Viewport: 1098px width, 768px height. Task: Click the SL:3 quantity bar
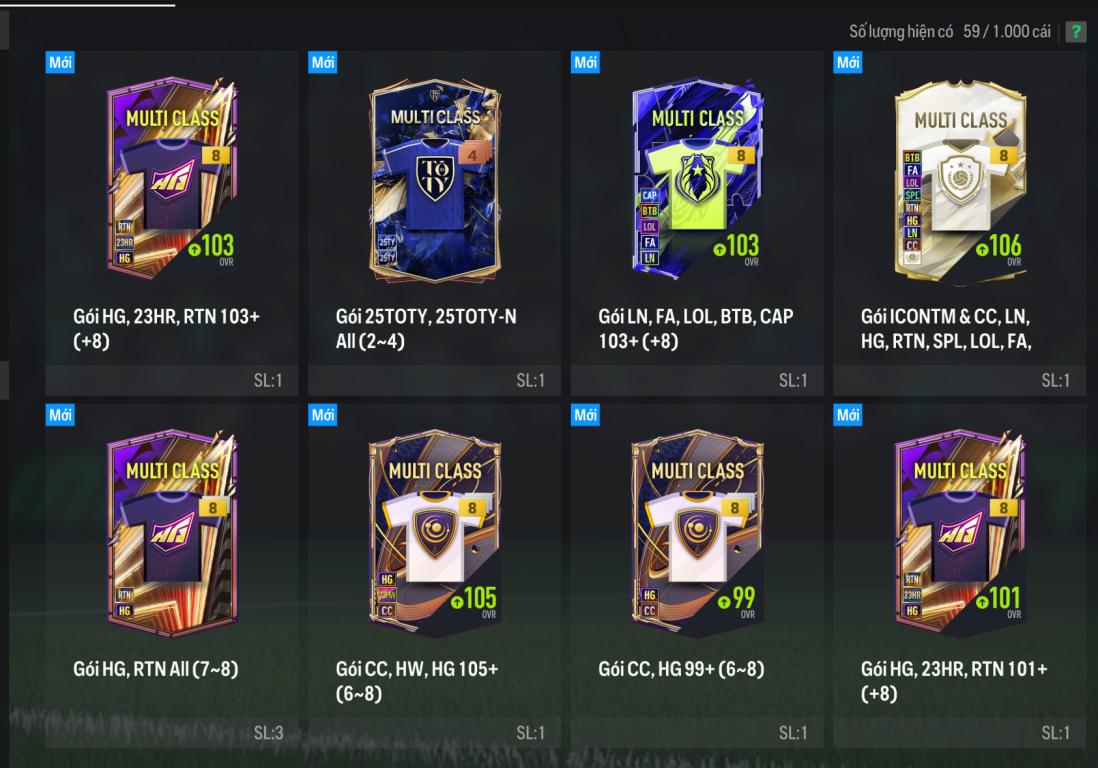(172, 732)
